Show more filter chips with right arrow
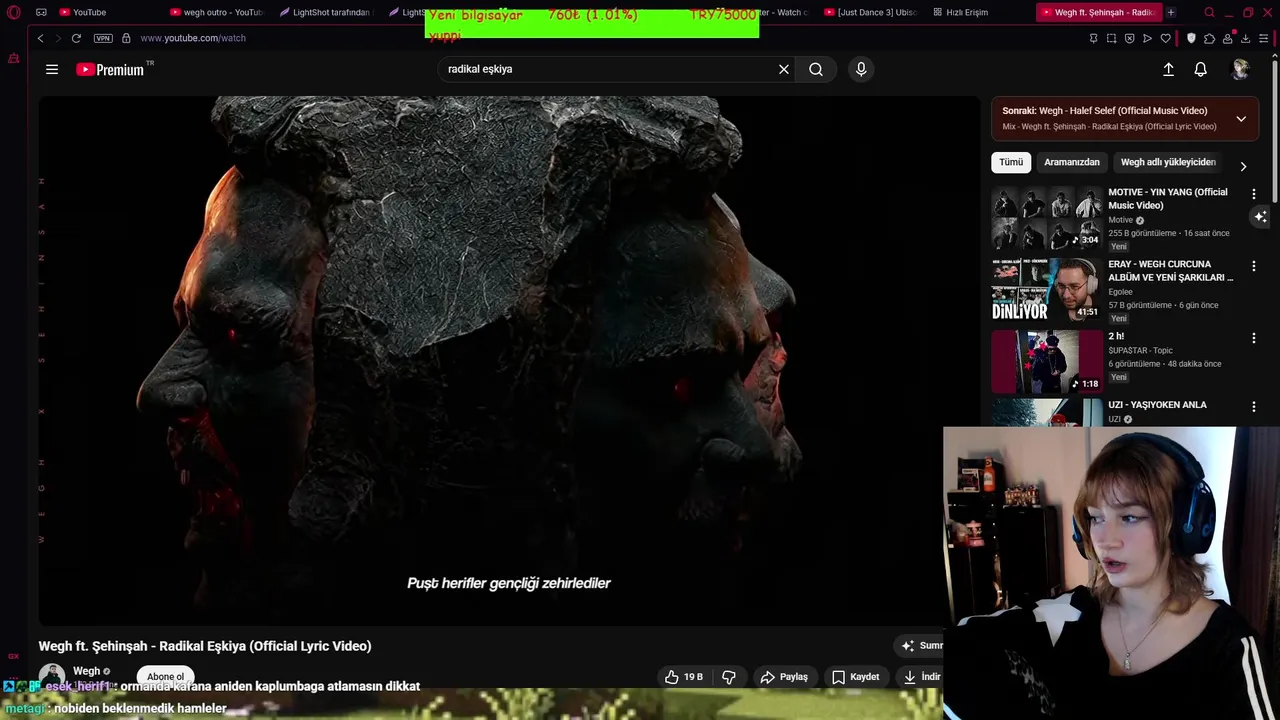Image resolution: width=1280 pixels, height=720 pixels. [x=1243, y=166]
